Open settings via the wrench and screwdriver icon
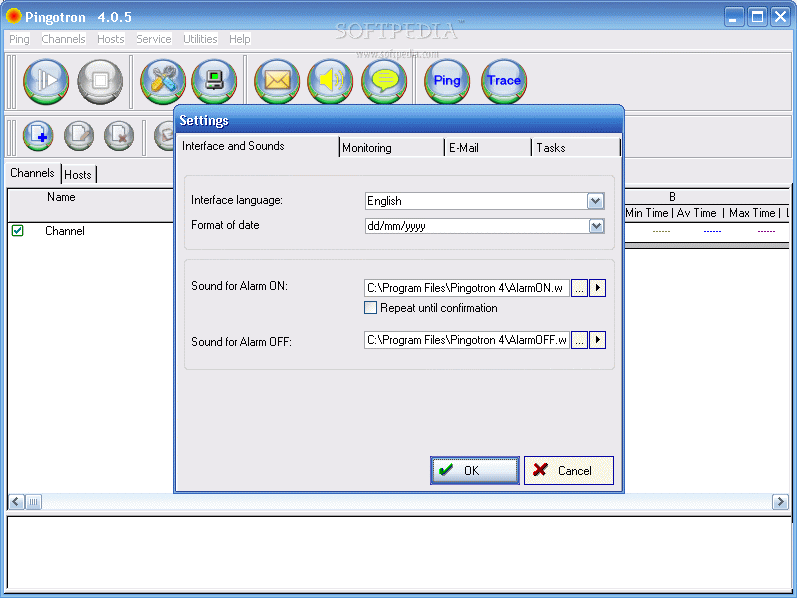797x598 pixels. (163, 81)
